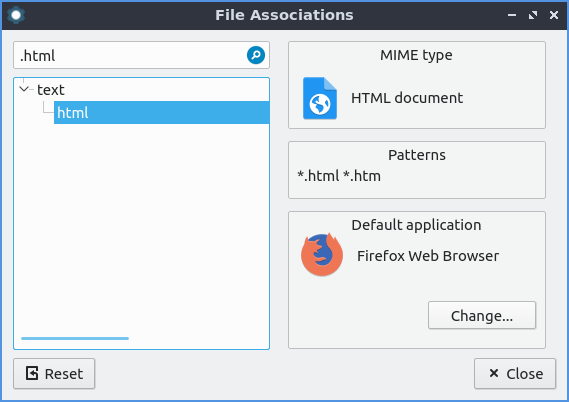Image resolution: width=569 pixels, height=402 pixels.
Task: Click the Reset button label
Action: [x=64, y=374]
